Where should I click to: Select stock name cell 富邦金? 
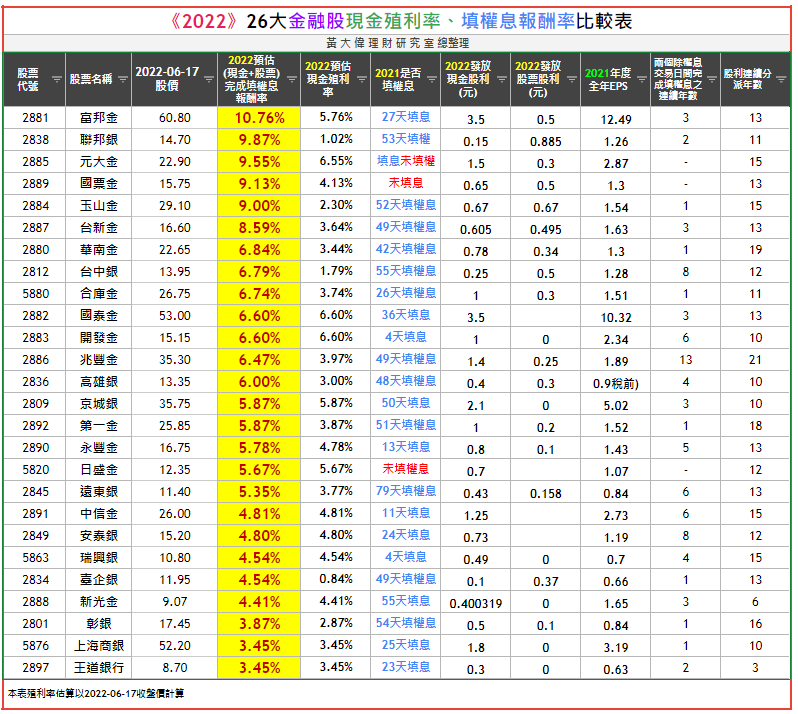99,118
